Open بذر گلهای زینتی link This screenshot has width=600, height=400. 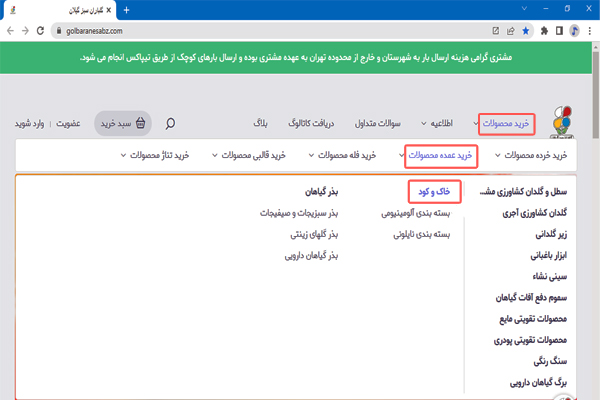[314, 234]
